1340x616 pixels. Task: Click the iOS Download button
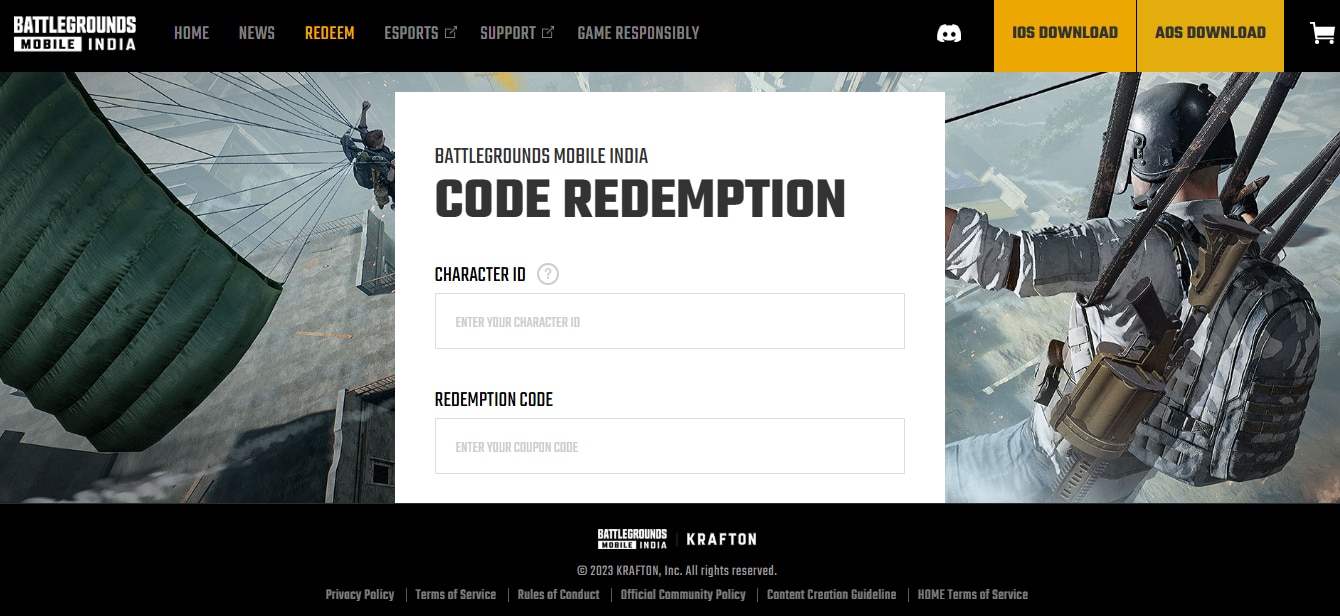[1065, 36]
